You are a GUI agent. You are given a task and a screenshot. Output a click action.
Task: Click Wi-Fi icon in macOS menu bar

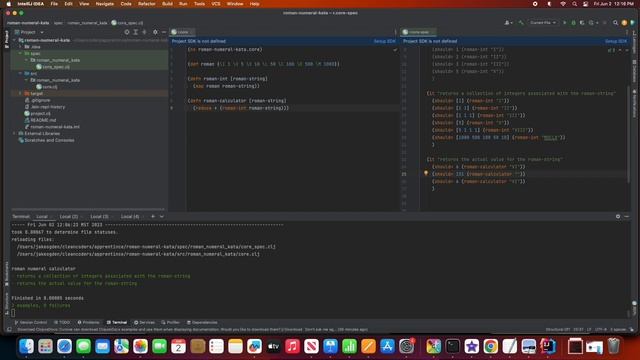tap(563, 4)
